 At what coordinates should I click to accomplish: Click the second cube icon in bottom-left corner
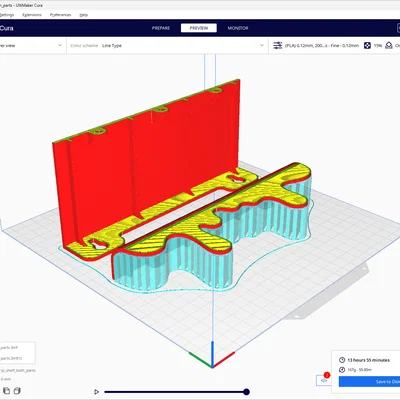[17, 391]
